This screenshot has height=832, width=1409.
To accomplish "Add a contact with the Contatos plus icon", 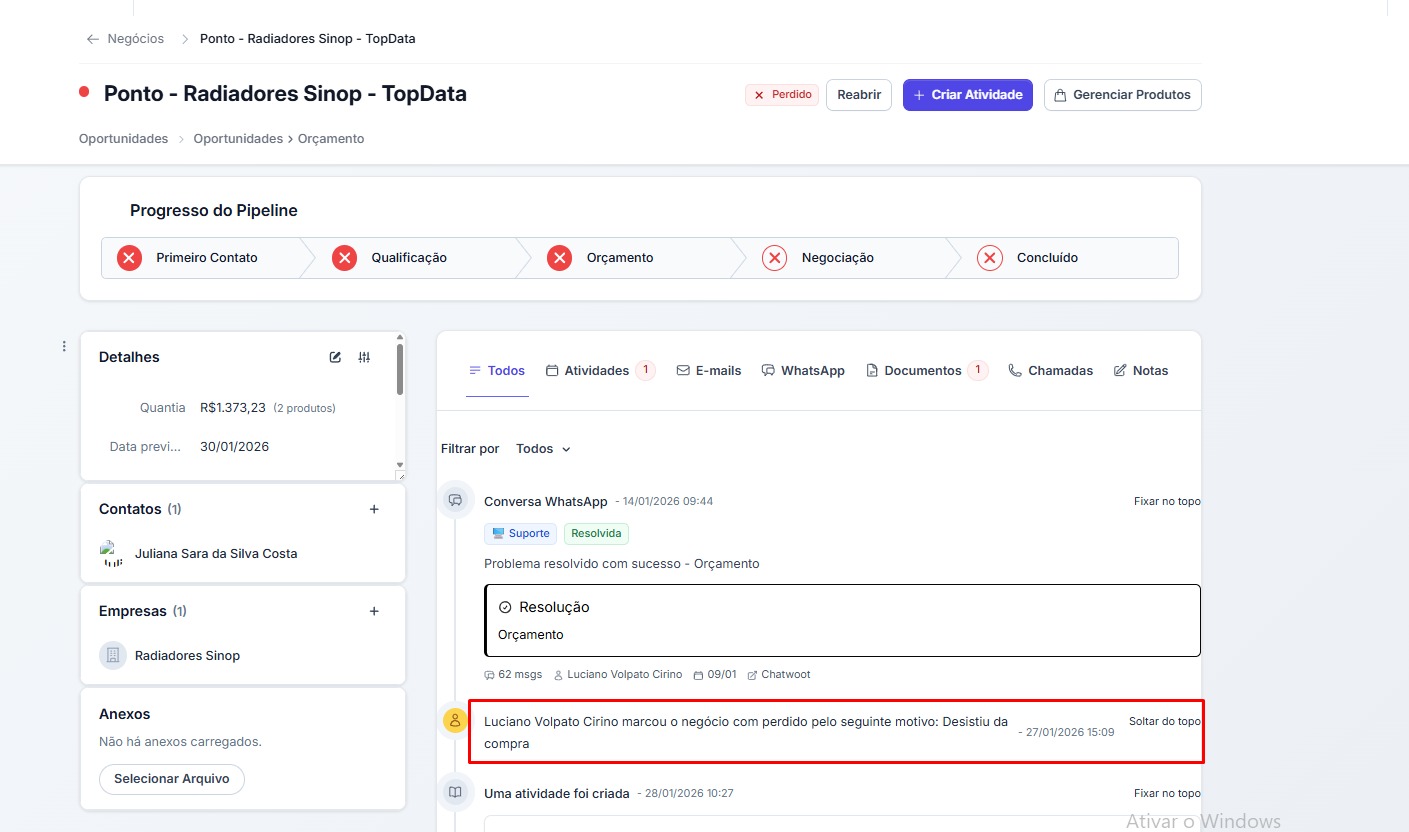I will (374, 509).
